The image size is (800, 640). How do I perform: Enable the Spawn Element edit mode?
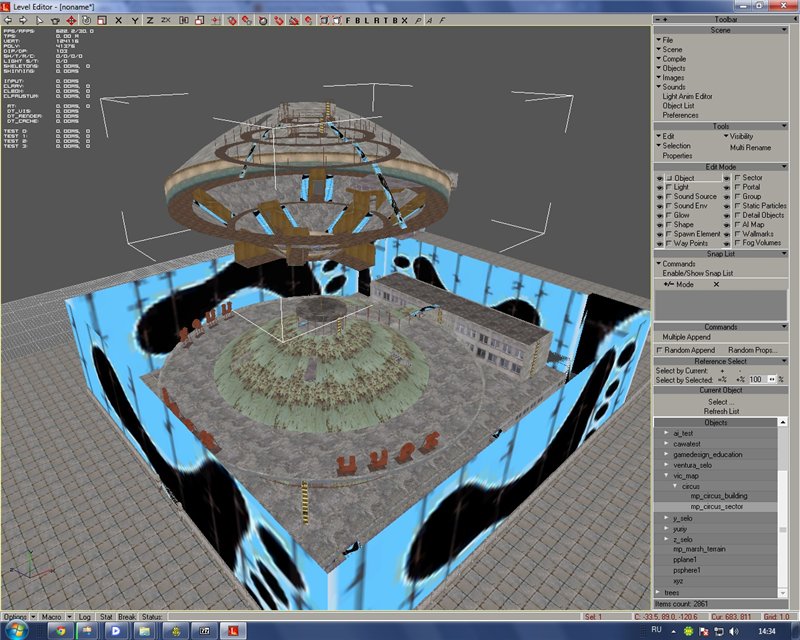[668, 233]
